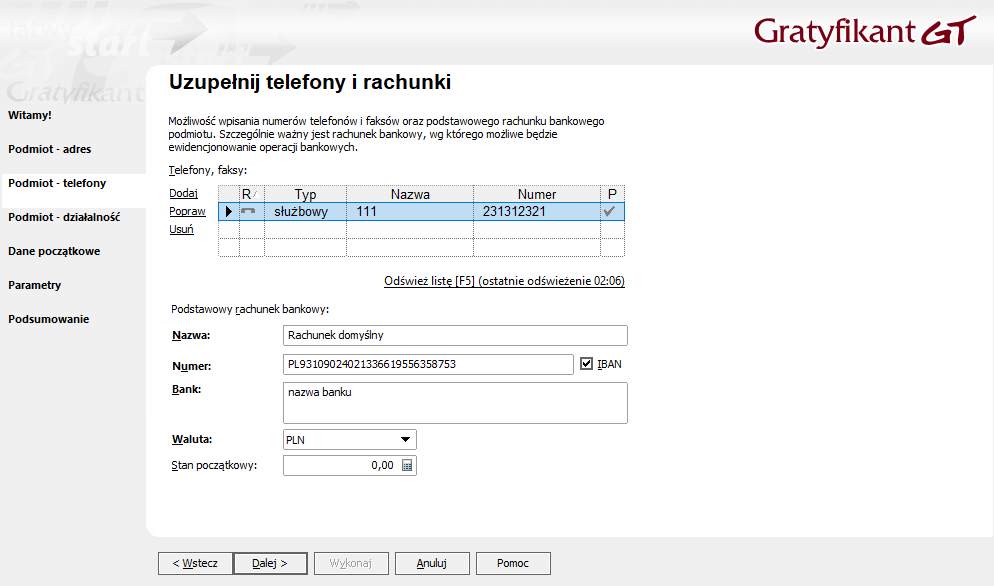Click the Anuluj button
Image resolution: width=994 pixels, height=586 pixels.
pyautogui.click(x=432, y=563)
